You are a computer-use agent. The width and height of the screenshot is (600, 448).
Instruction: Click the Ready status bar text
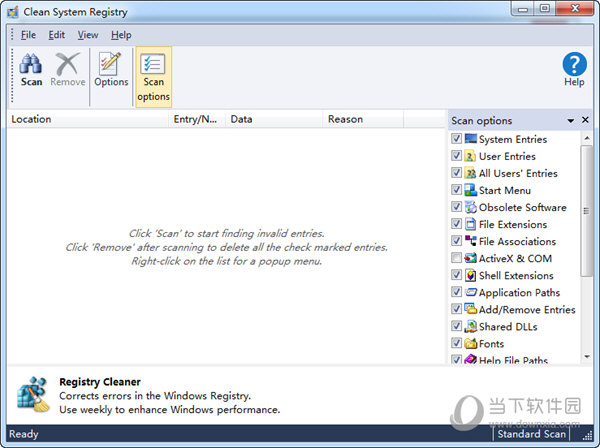tap(24, 434)
